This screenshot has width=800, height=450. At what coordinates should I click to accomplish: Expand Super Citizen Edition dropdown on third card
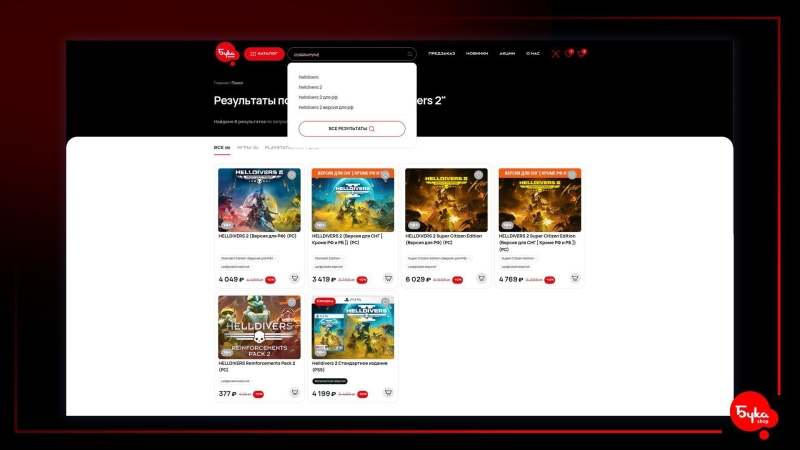coord(438,258)
